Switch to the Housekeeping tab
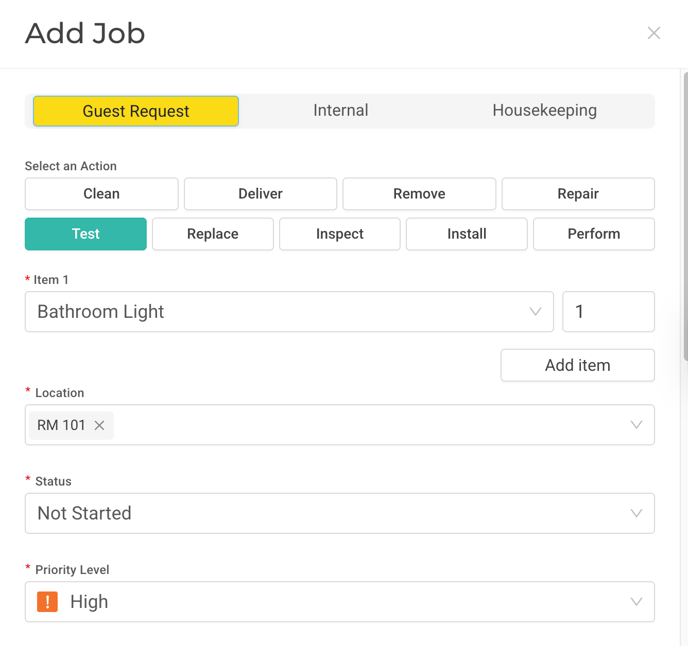Image resolution: width=688 pixels, height=646 pixels. 544,111
